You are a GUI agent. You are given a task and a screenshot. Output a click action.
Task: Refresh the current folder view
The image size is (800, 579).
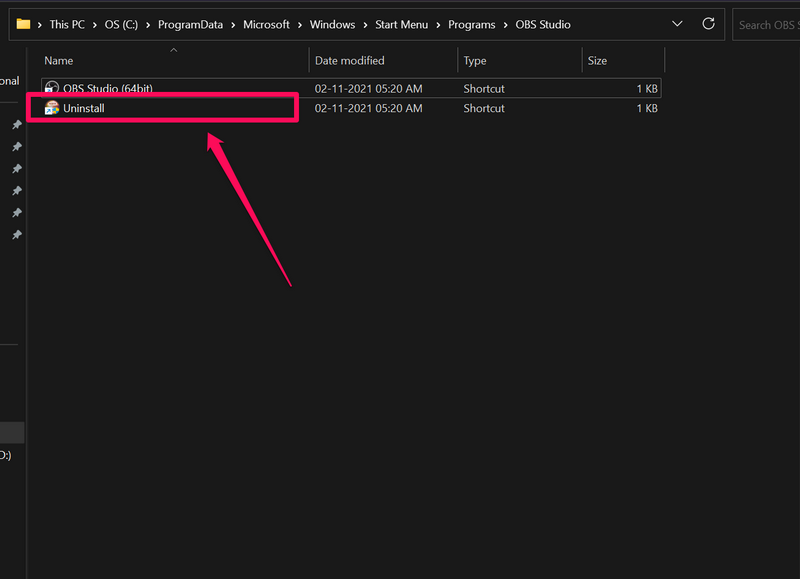click(x=709, y=24)
